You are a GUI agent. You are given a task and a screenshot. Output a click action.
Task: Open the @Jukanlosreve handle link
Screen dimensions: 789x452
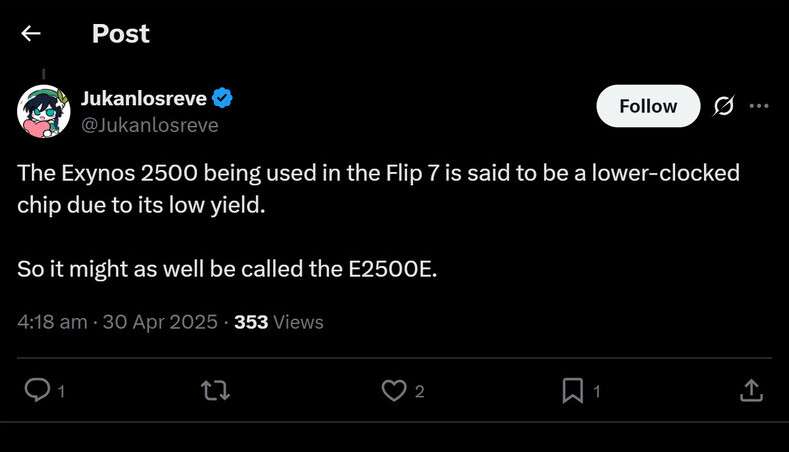(149, 125)
